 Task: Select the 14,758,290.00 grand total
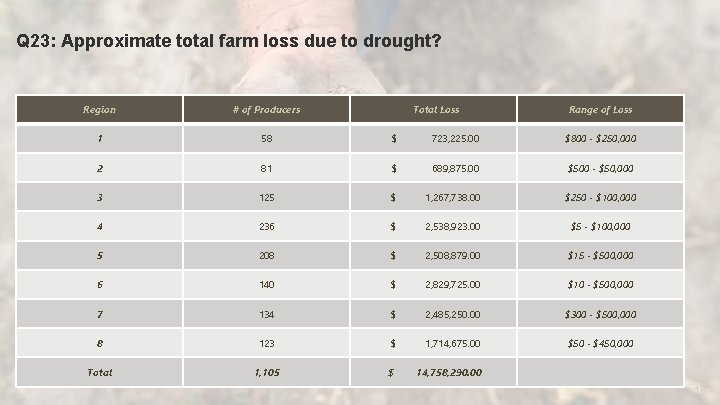(448, 372)
